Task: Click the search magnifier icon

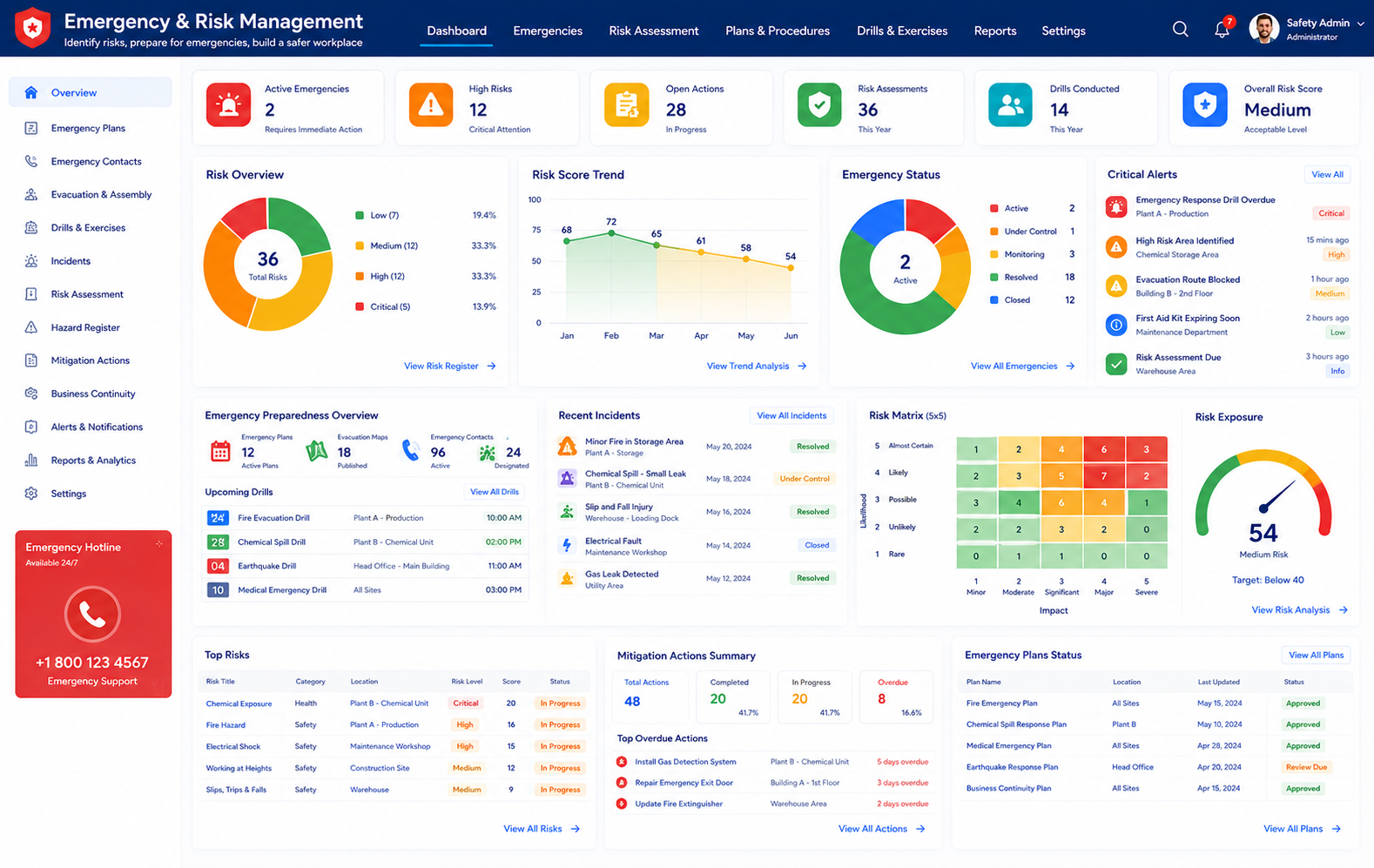Action: point(1180,30)
